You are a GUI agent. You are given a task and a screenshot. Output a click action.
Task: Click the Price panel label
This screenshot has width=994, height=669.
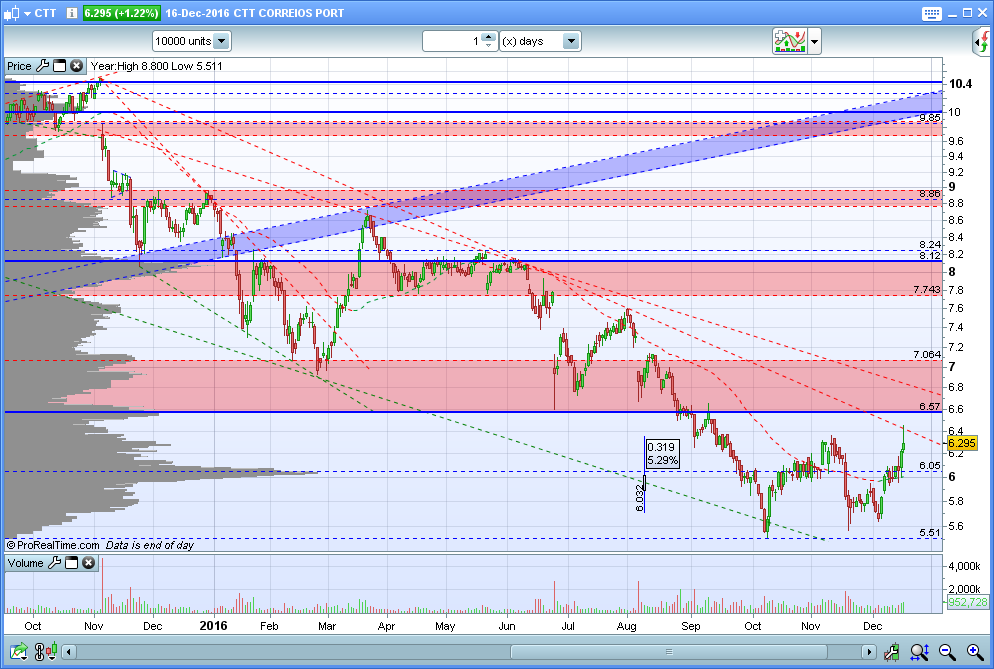(x=19, y=66)
